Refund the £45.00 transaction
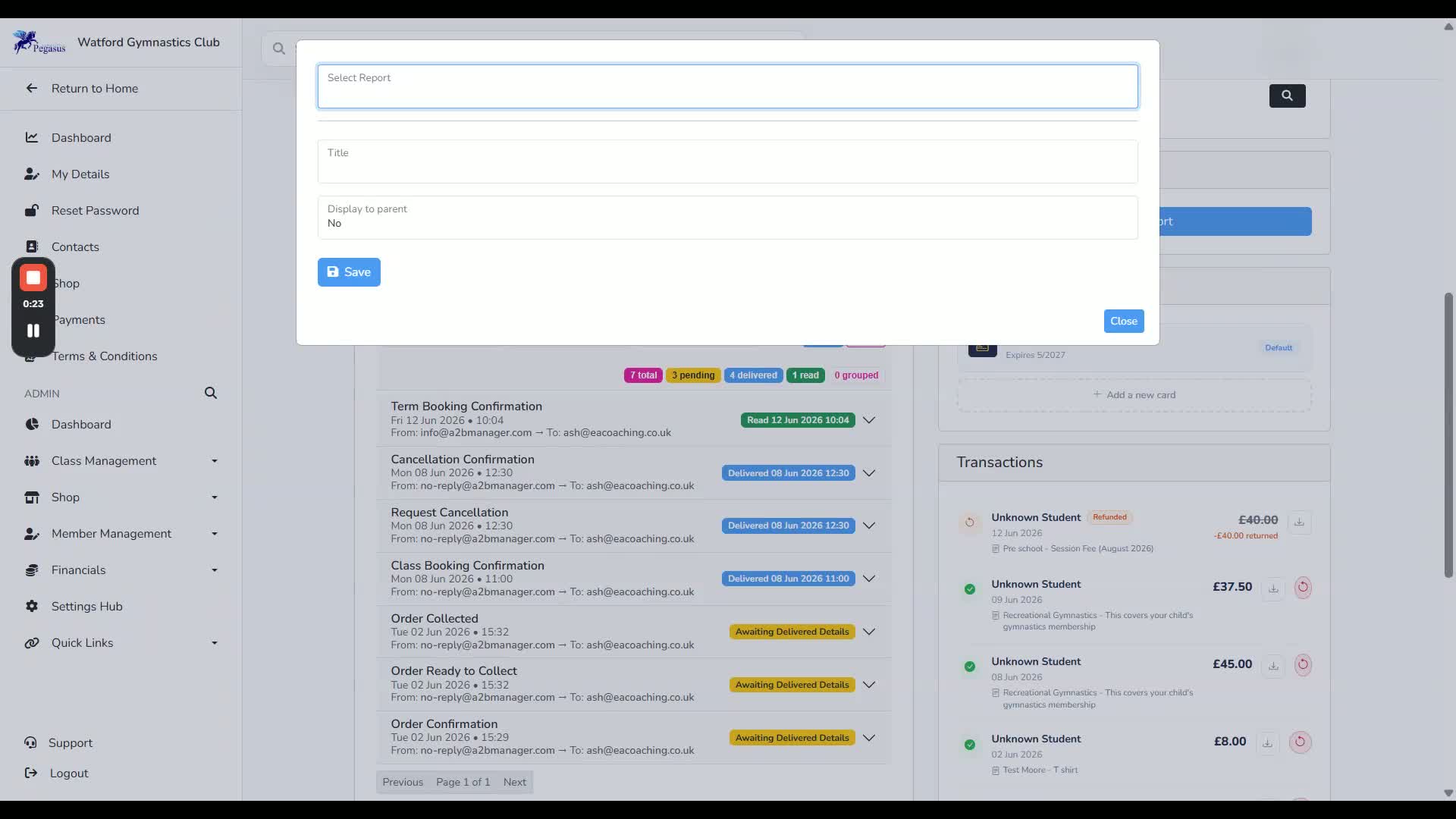 1303,664
